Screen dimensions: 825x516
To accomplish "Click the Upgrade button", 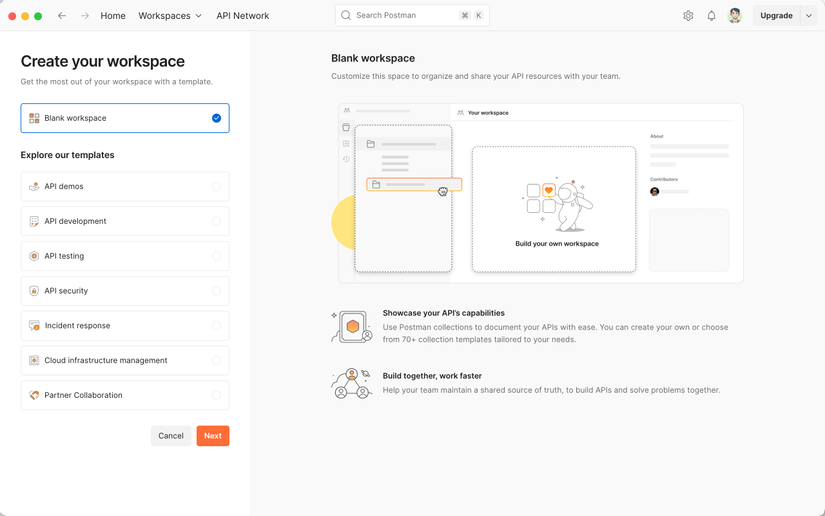I will coord(776,16).
